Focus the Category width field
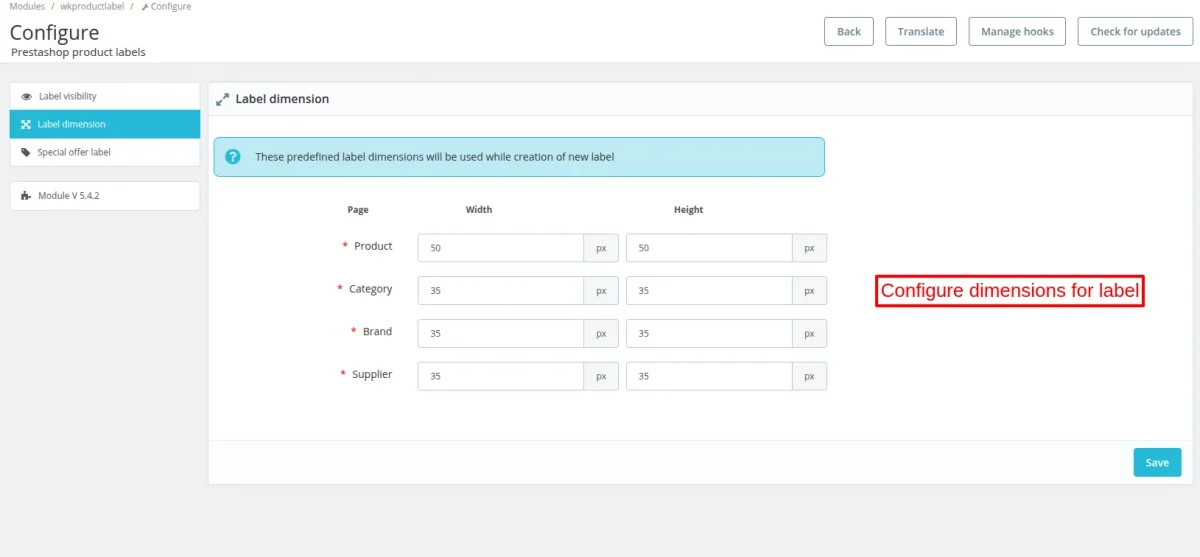This screenshot has height=557, width=1200. click(501, 291)
